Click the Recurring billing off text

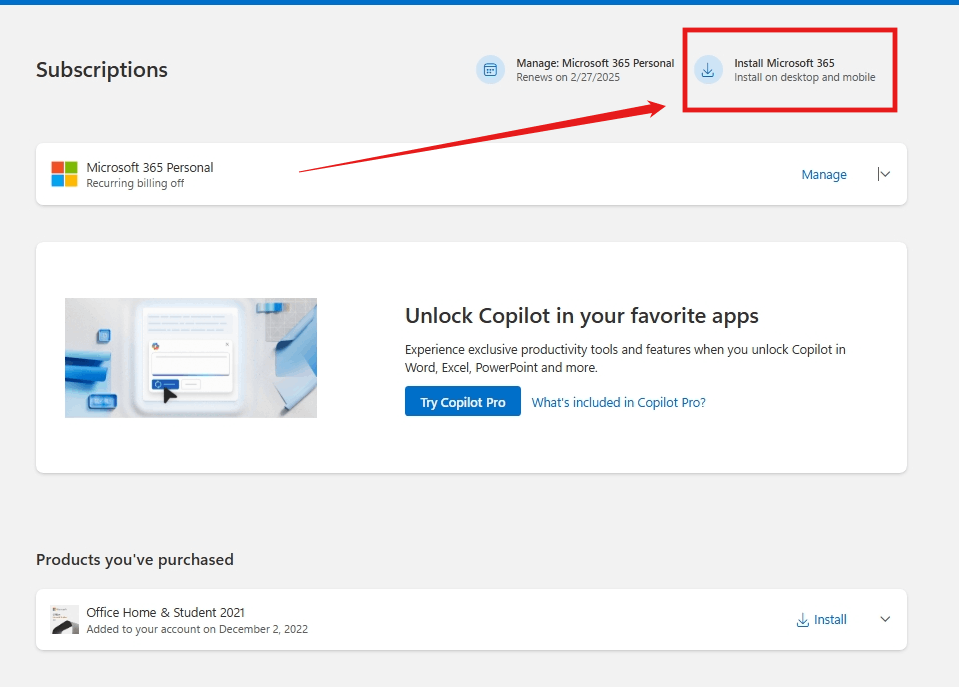[x=135, y=183]
